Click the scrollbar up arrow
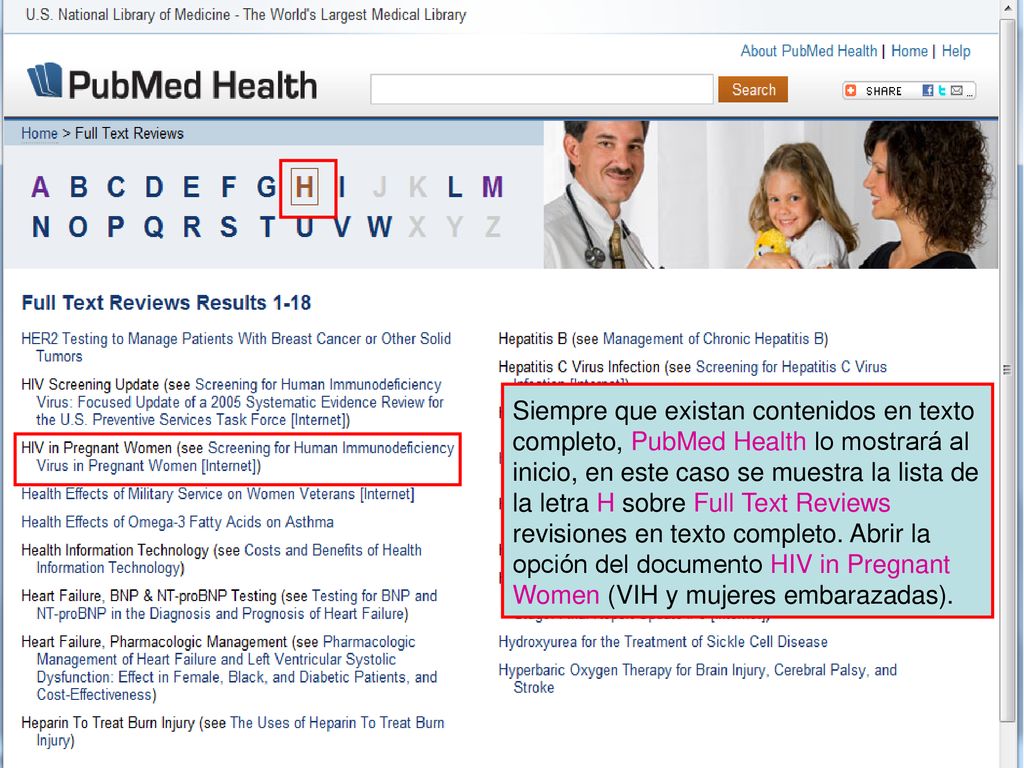Screen dimensions: 1024x768 point(1006,6)
